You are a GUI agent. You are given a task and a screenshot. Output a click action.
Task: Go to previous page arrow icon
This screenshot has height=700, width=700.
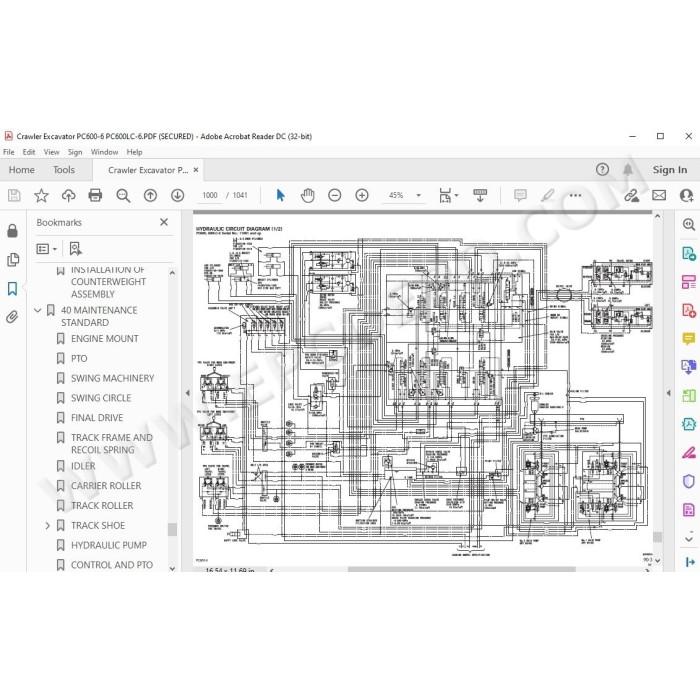(150, 195)
